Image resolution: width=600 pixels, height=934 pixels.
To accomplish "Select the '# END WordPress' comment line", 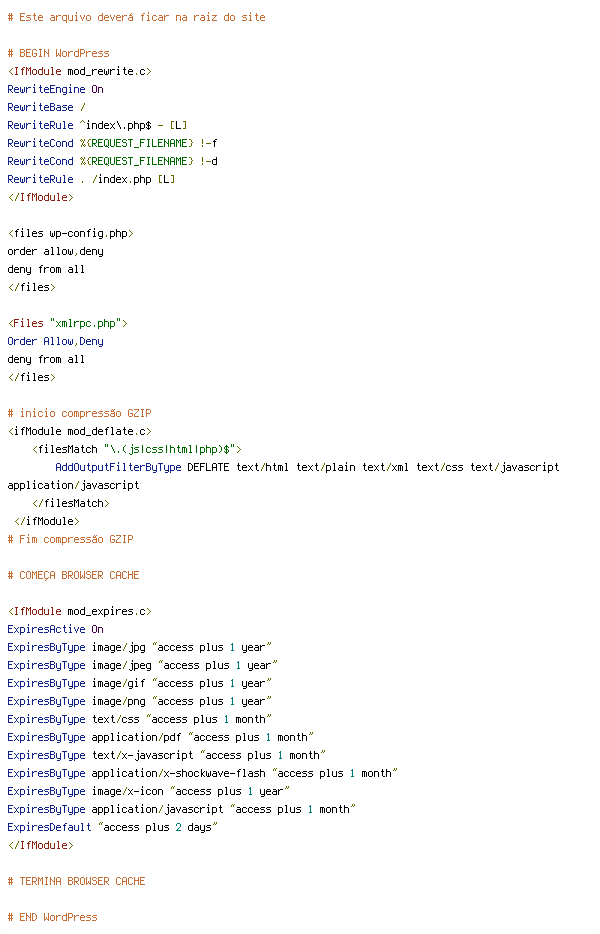I will 52,917.
